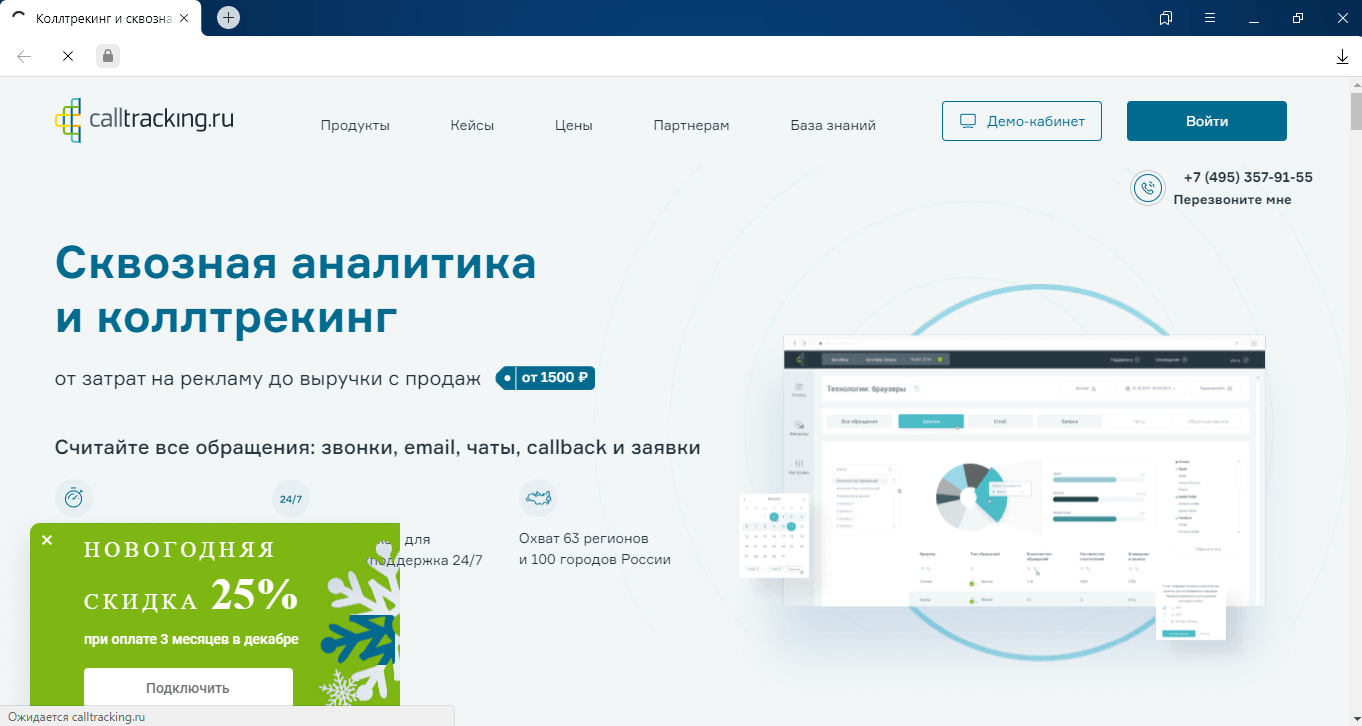Click the 24/7 support icon
Viewport: 1362px width, 726px height.
(290, 498)
